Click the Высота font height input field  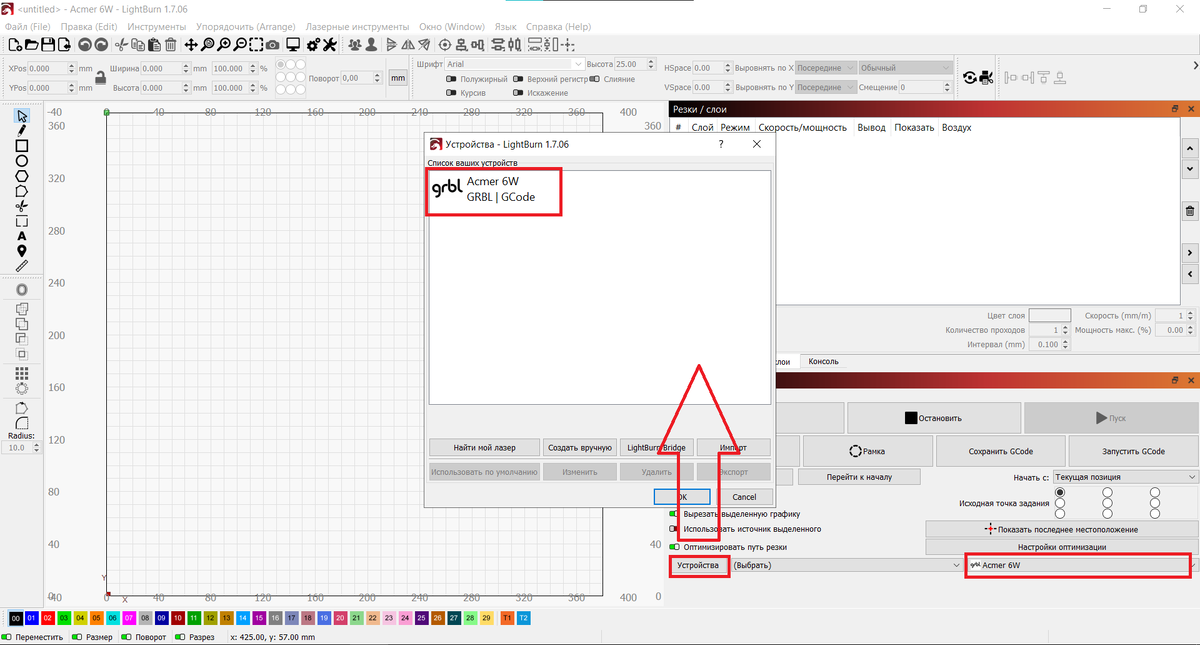tap(632, 64)
